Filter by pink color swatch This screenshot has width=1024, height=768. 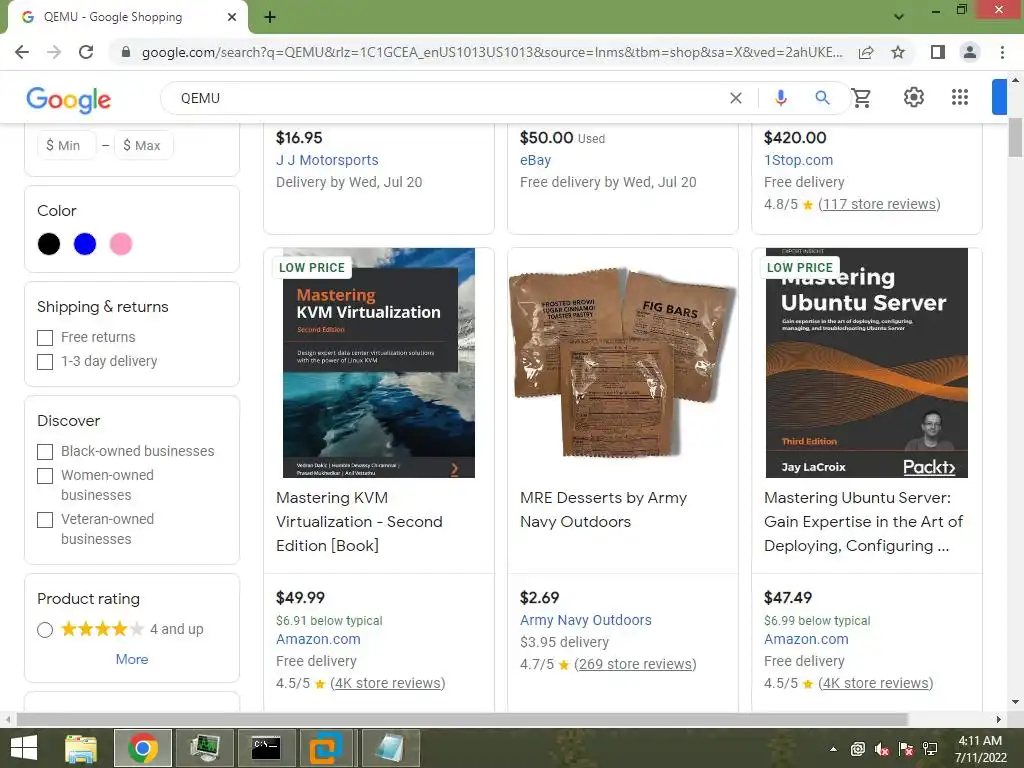121,244
